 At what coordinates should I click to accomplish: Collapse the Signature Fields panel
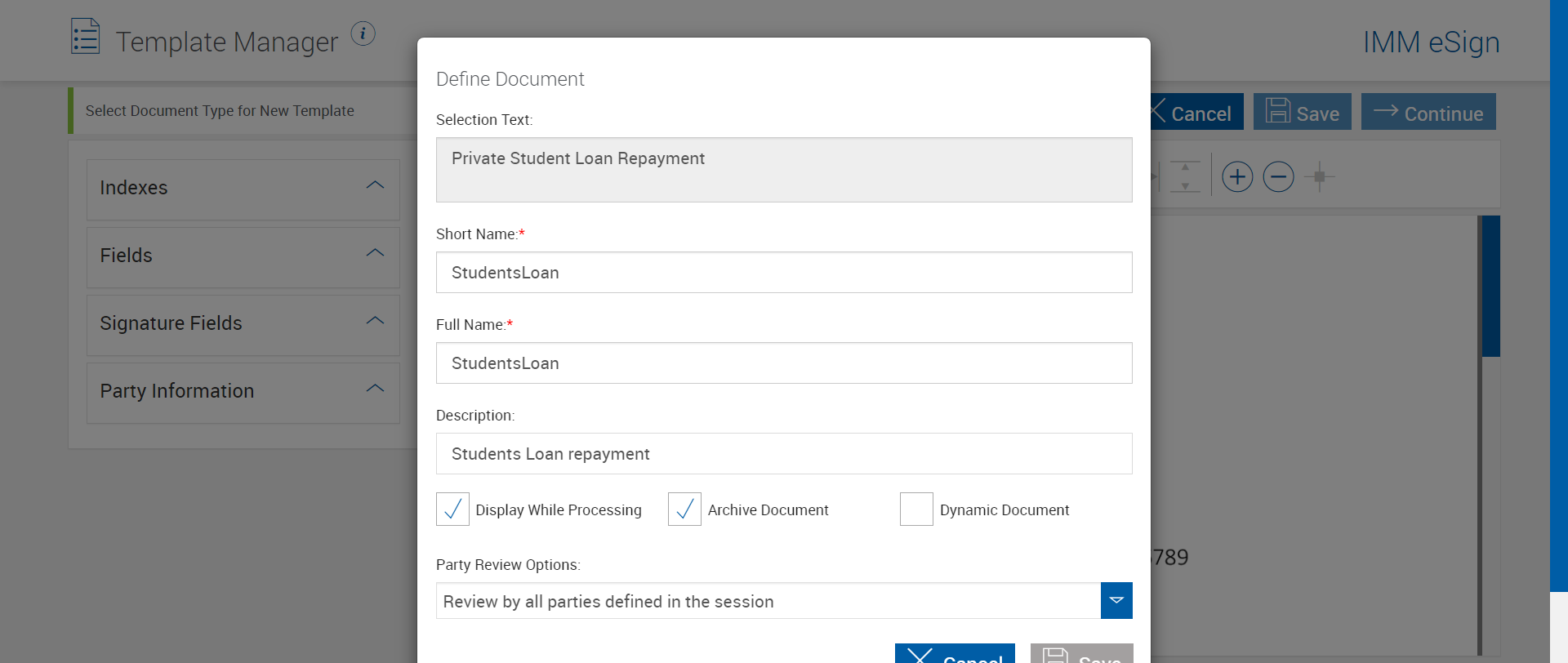pos(375,322)
